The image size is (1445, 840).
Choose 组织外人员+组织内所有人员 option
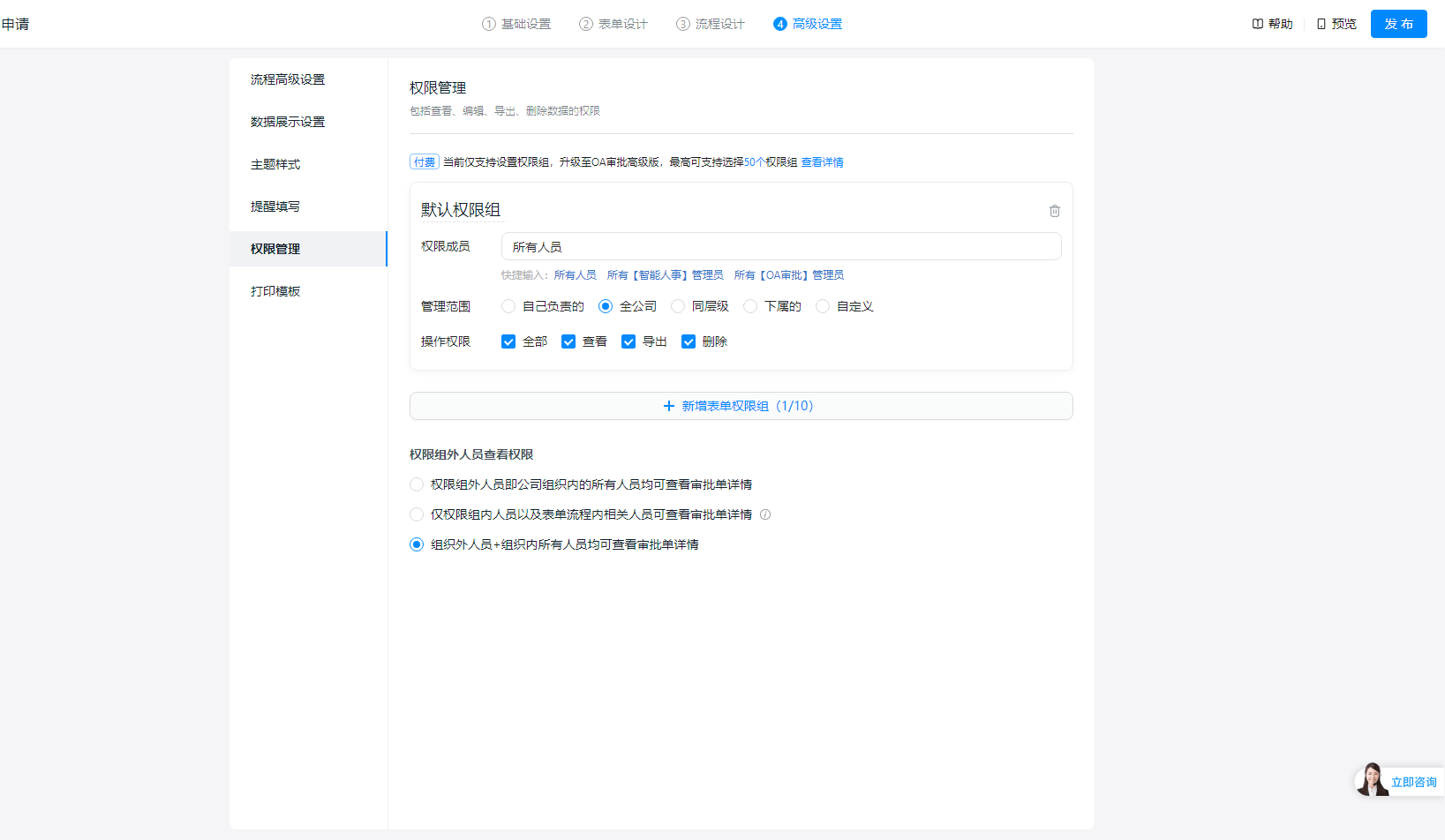pos(417,544)
